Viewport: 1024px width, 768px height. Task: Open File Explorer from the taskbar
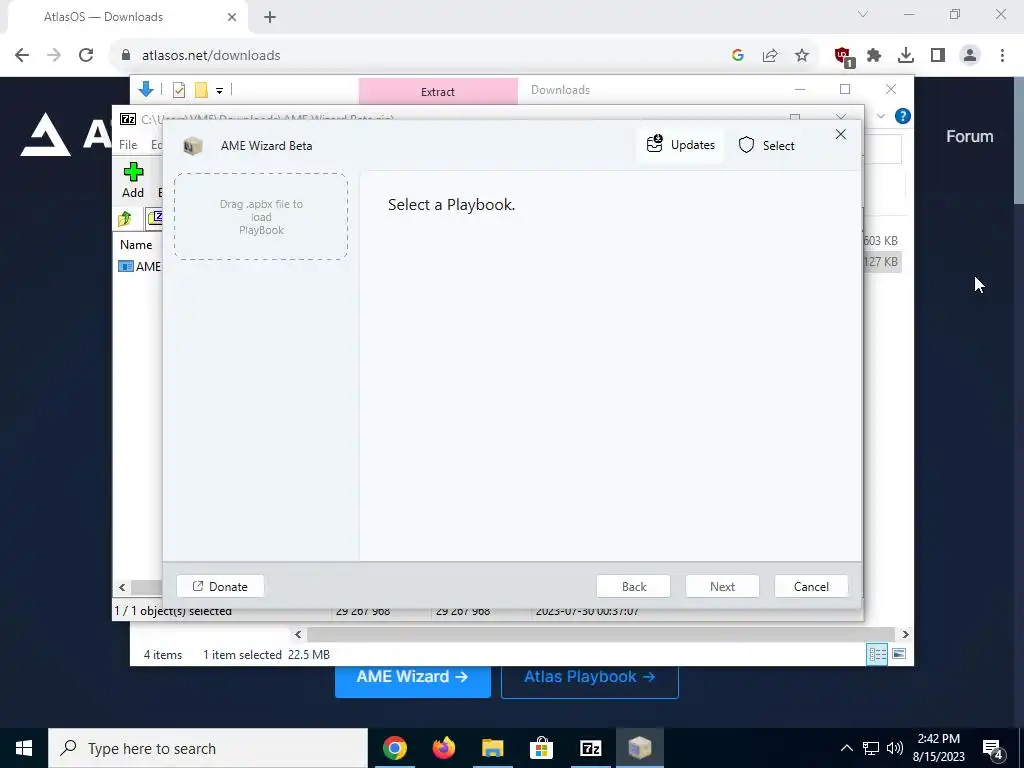point(492,748)
